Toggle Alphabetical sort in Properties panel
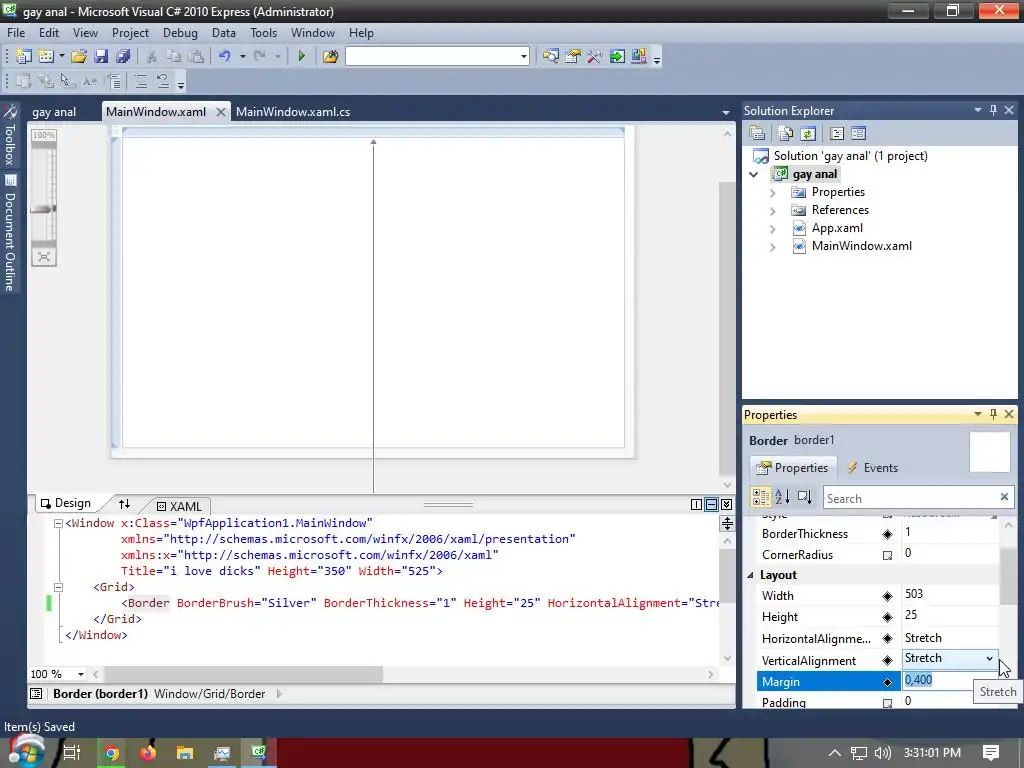 (x=782, y=497)
